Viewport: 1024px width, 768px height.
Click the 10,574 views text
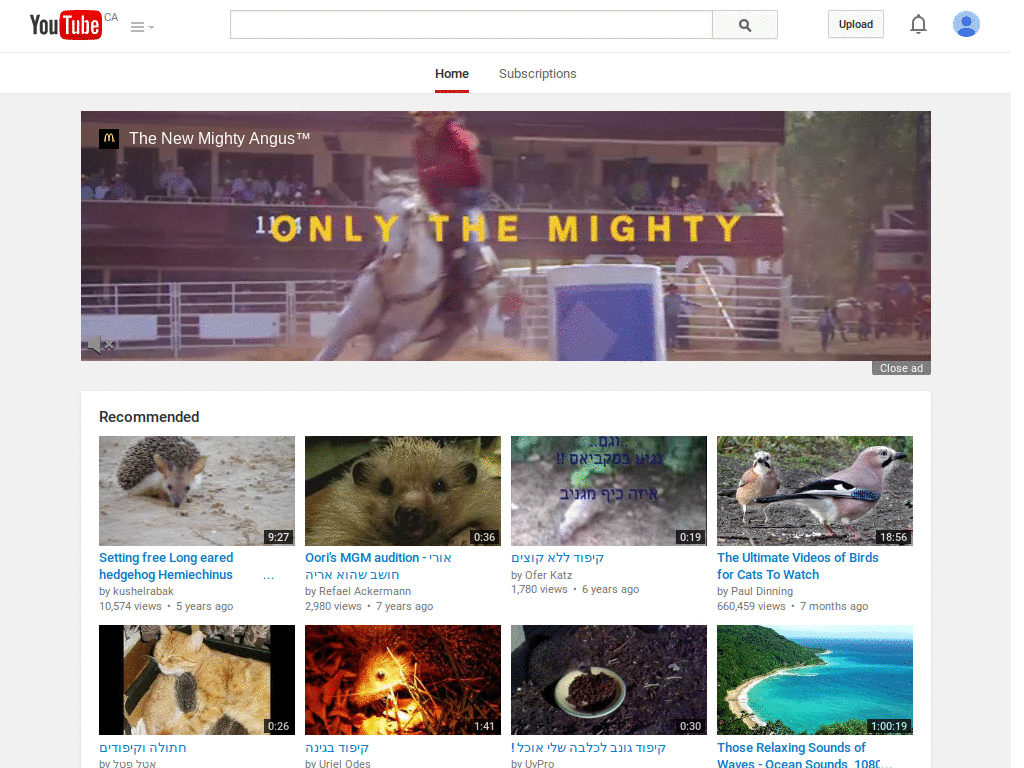tap(130, 607)
